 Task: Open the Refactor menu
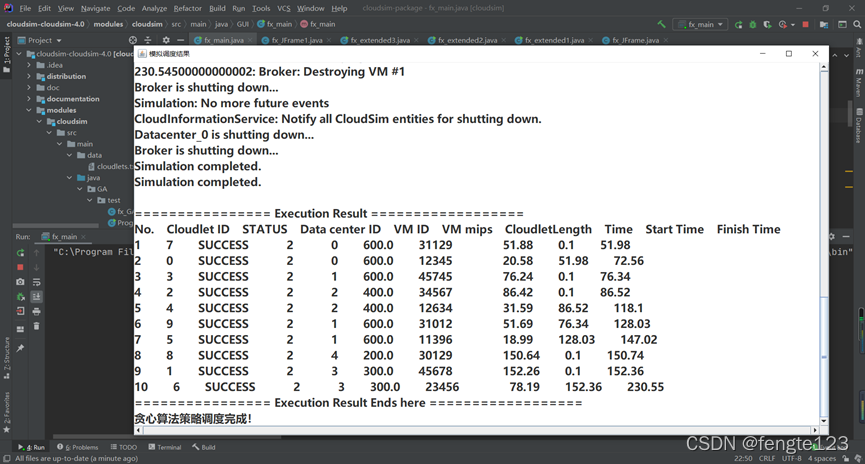[x=188, y=8]
